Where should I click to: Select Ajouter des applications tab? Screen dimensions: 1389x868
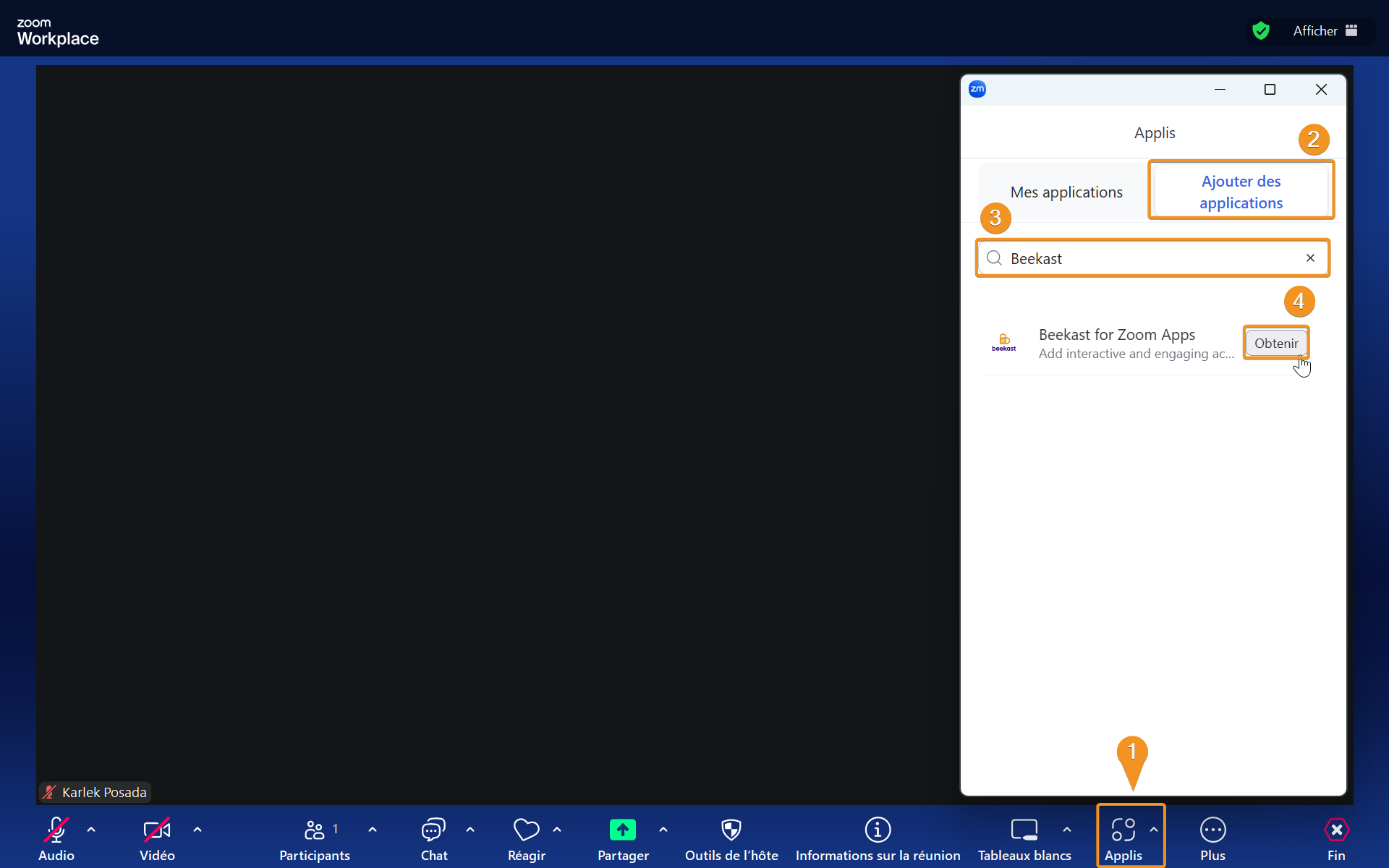pyautogui.click(x=1241, y=192)
